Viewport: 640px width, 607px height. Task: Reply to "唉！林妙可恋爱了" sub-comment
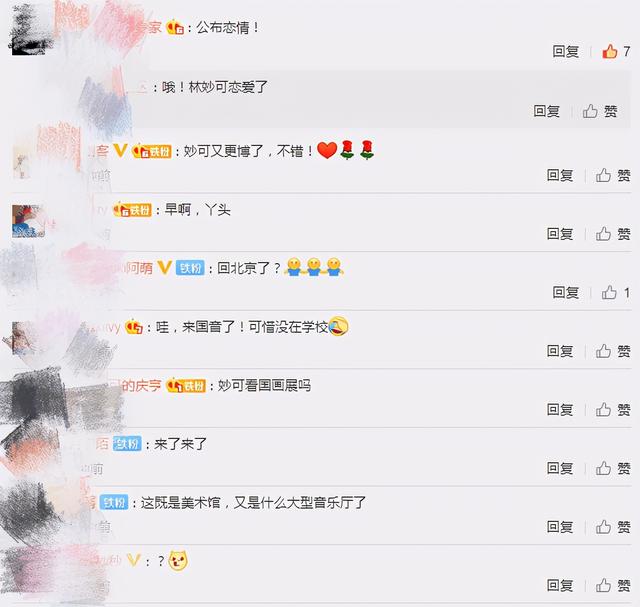pyautogui.click(x=546, y=111)
